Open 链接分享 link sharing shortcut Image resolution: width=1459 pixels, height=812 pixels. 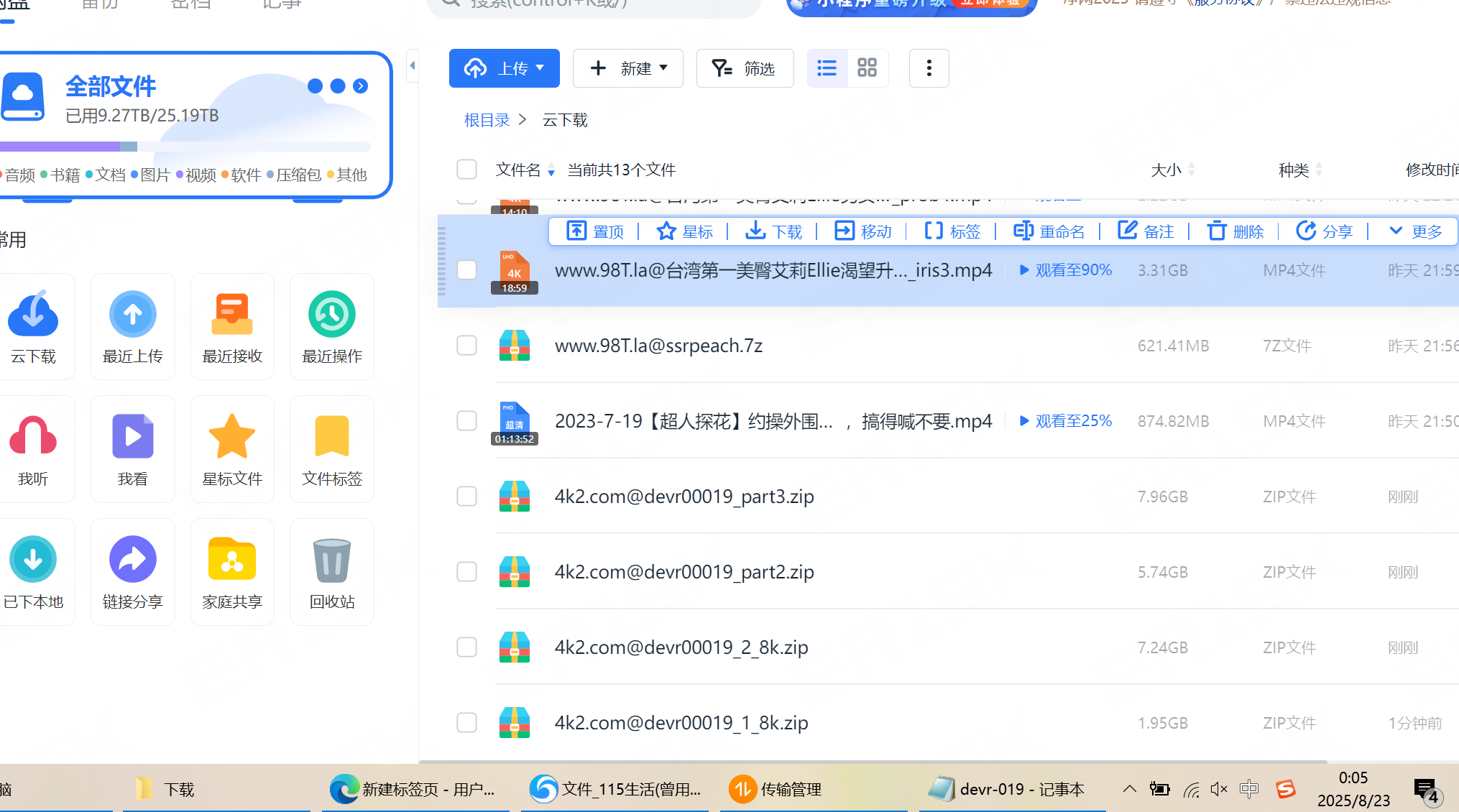(x=133, y=572)
